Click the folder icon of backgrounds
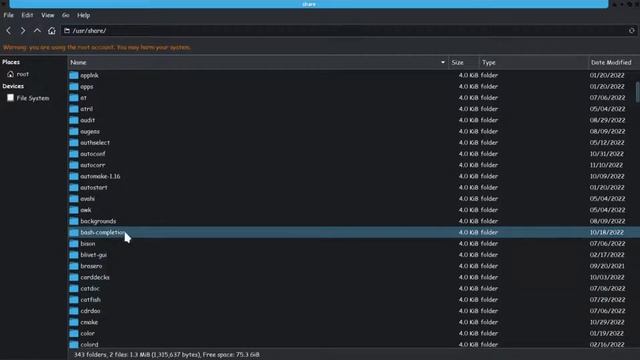Screen dimensions: 640x360 pyautogui.click(x=73, y=221)
